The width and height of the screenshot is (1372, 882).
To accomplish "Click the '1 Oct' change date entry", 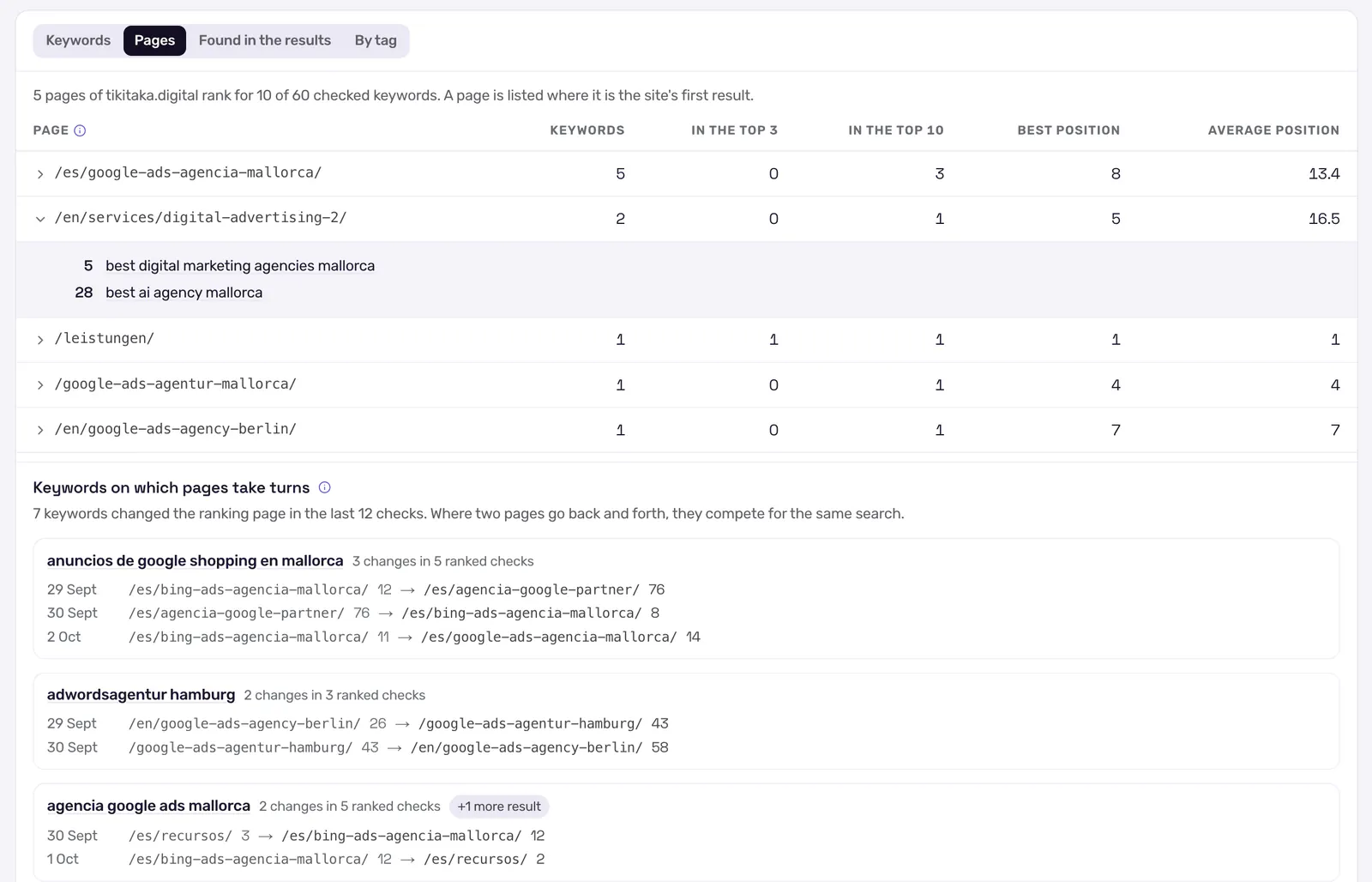I will coord(63,859).
